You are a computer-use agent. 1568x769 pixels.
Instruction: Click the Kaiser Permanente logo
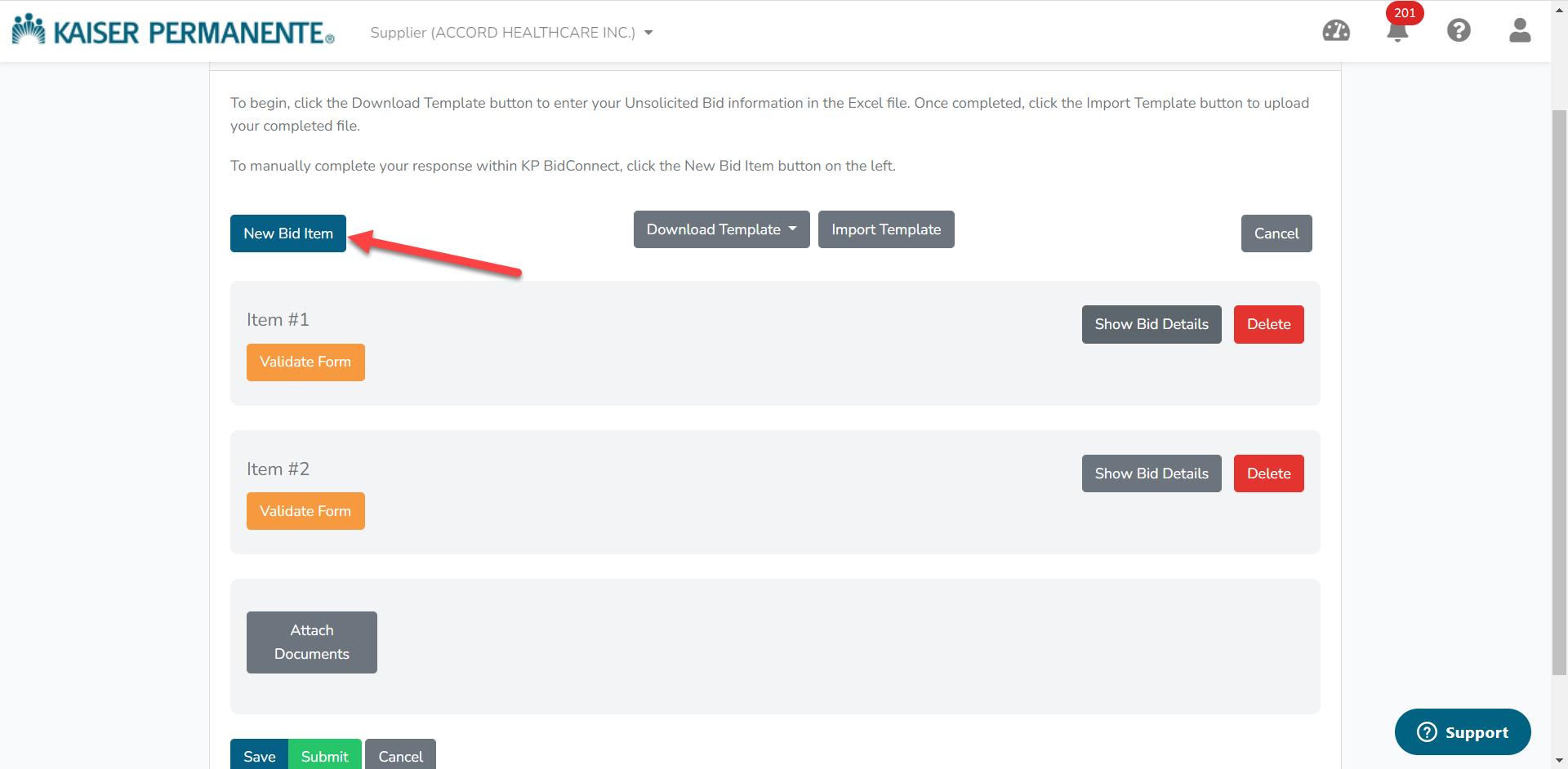click(171, 29)
